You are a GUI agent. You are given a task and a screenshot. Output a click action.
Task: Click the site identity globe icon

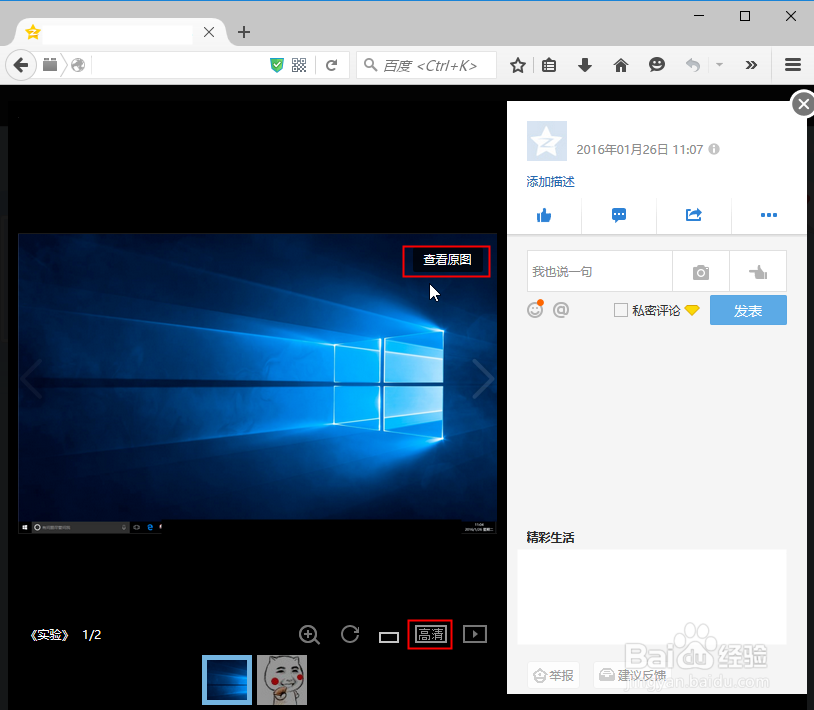click(78, 65)
